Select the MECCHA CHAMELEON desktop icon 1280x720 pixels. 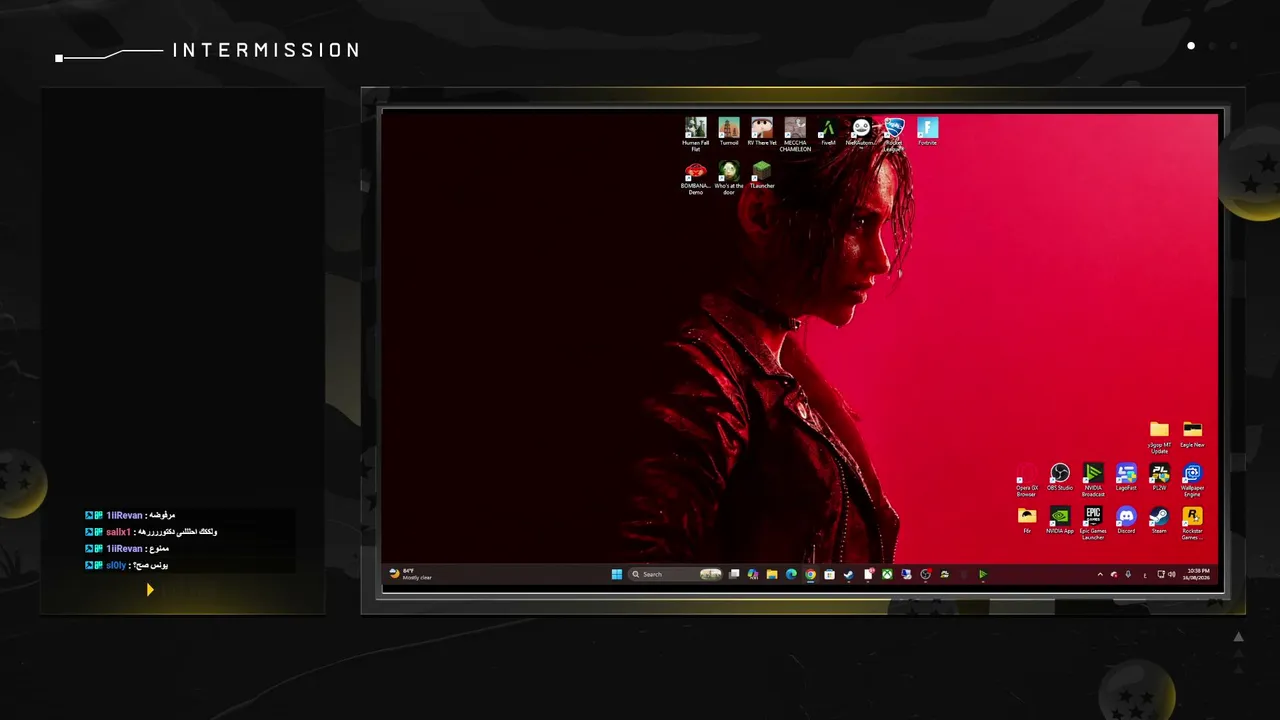[795, 134]
